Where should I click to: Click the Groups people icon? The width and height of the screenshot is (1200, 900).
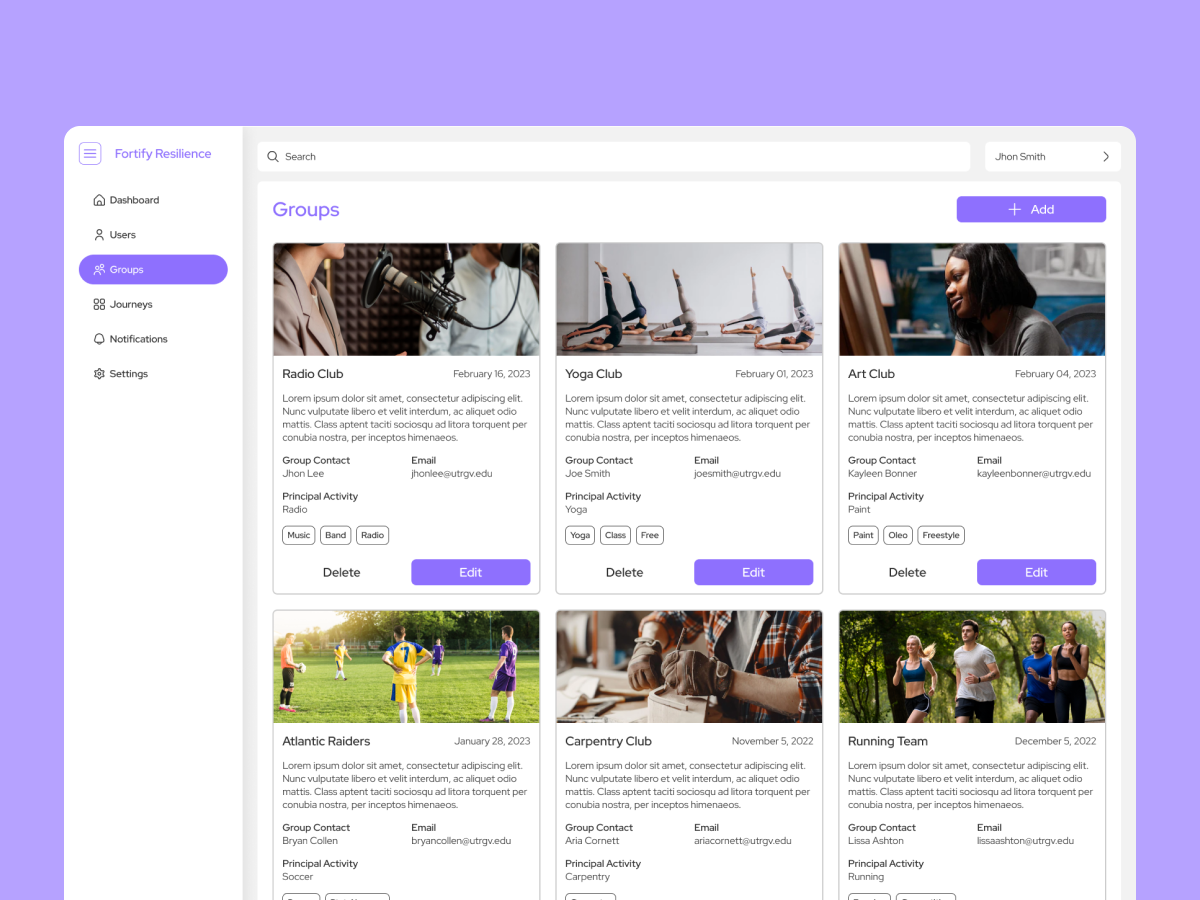99,270
